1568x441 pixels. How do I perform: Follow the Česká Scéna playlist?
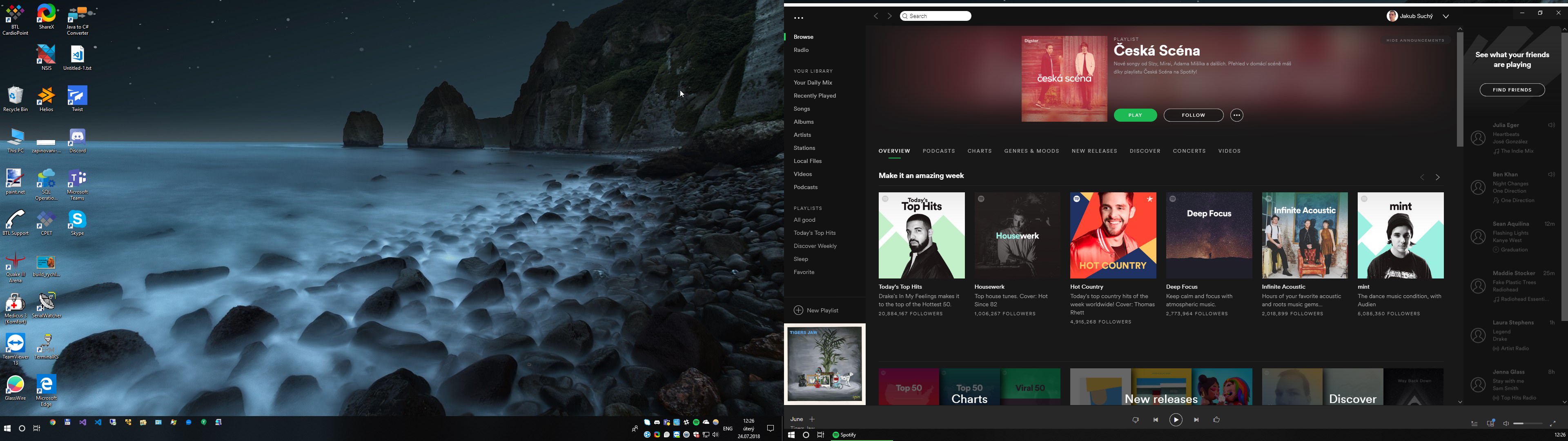1193,115
